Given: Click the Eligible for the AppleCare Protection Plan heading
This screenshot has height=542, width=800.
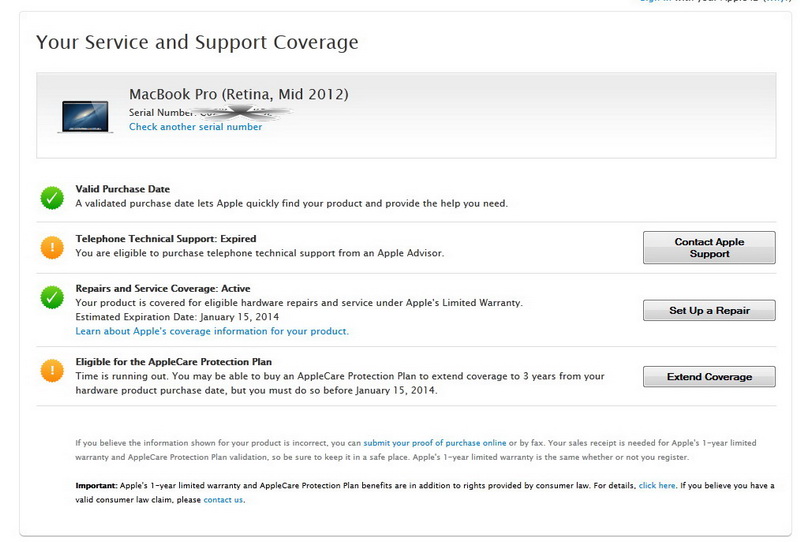Looking at the screenshot, I should point(174,361).
